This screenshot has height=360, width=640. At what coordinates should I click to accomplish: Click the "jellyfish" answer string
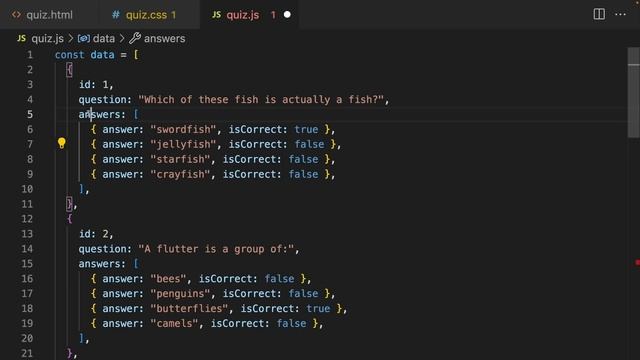point(183,144)
